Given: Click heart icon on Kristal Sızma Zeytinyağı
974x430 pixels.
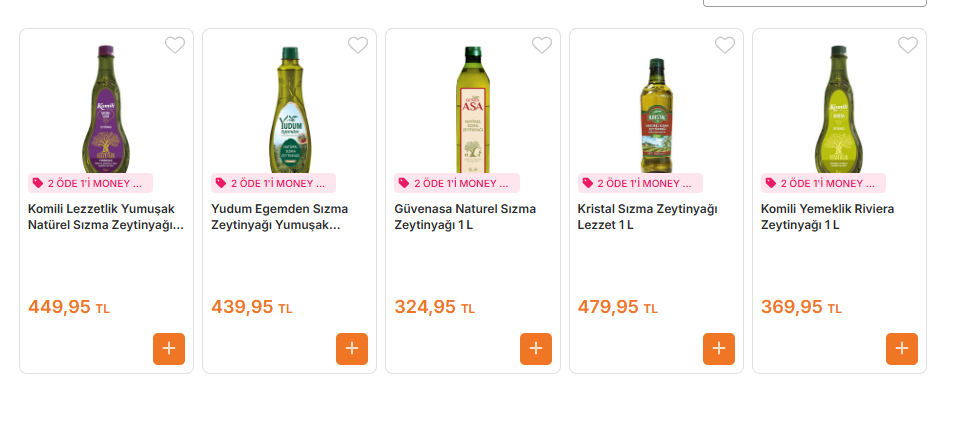Looking at the screenshot, I should [x=725, y=45].
